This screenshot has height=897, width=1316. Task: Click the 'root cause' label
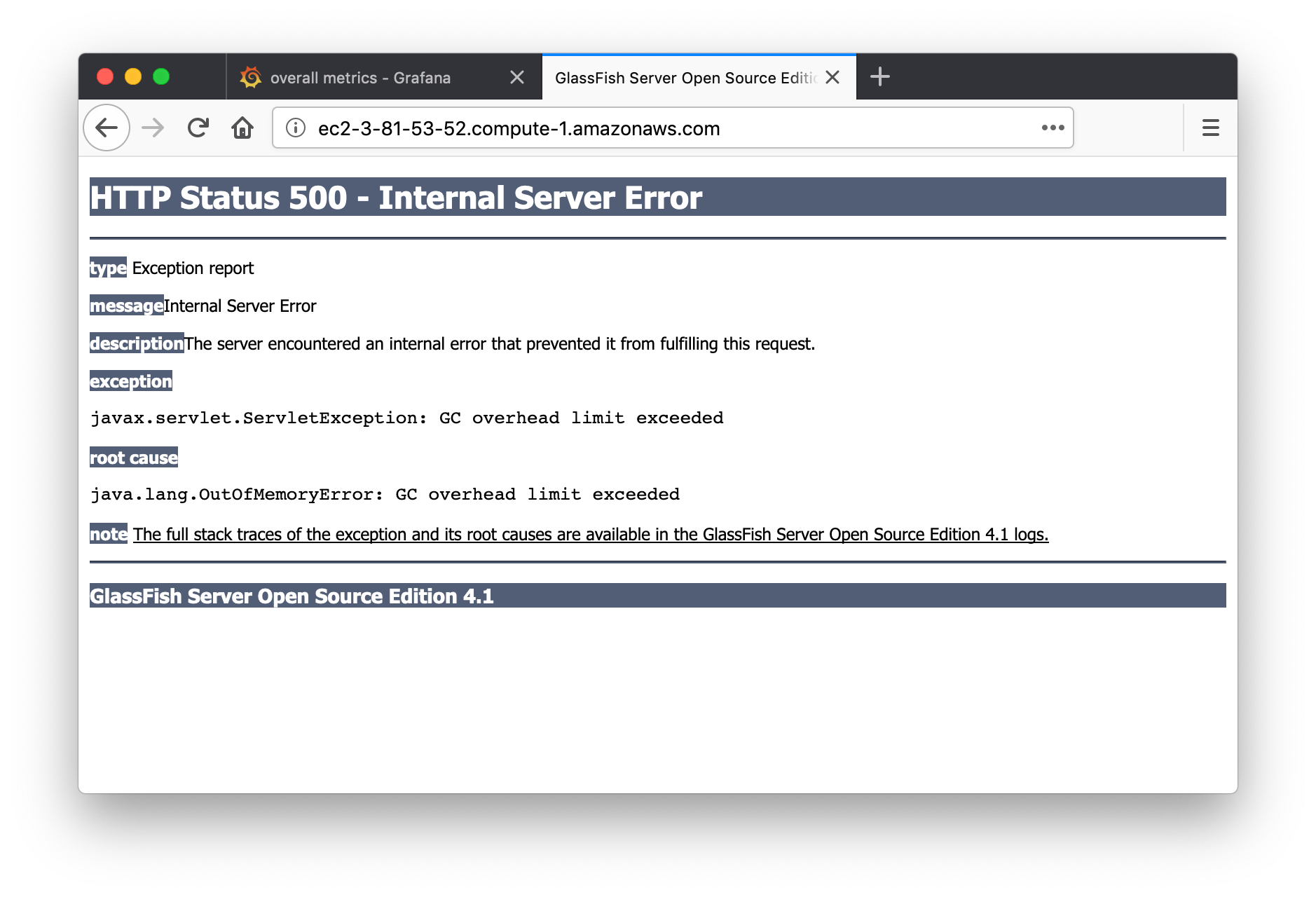(x=134, y=458)
